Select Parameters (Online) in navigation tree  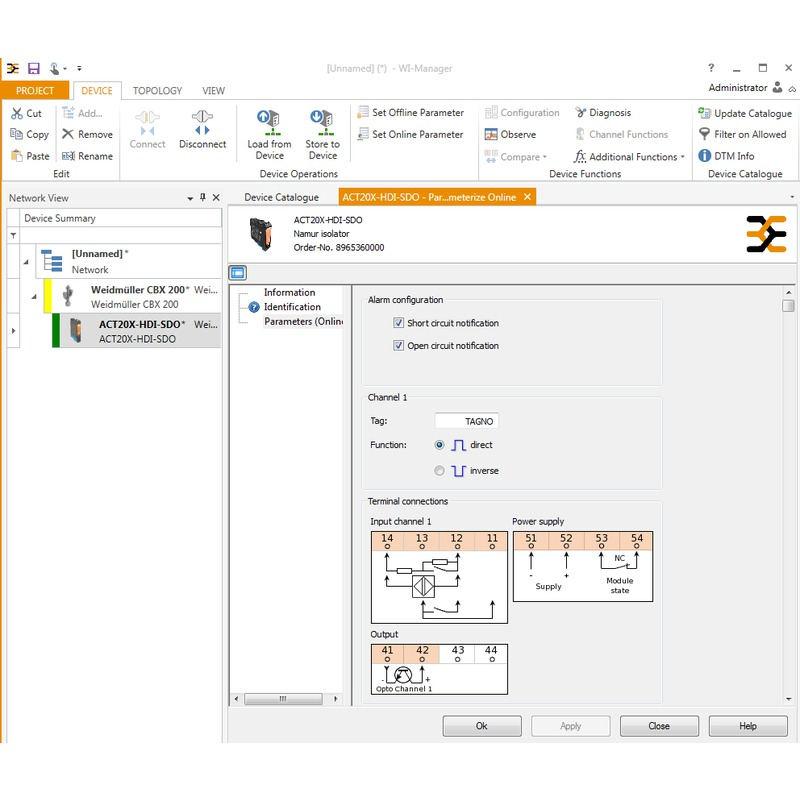coord(304,321)
